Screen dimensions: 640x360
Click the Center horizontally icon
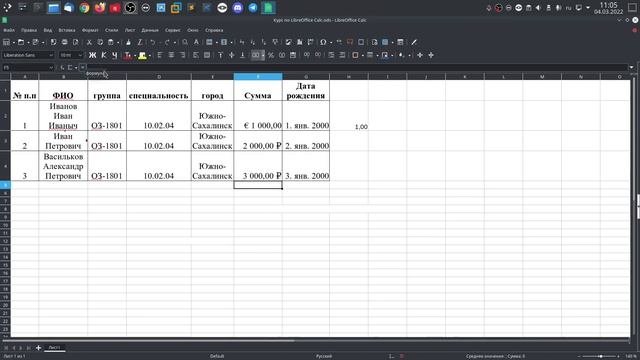click(x=171, y=55)
